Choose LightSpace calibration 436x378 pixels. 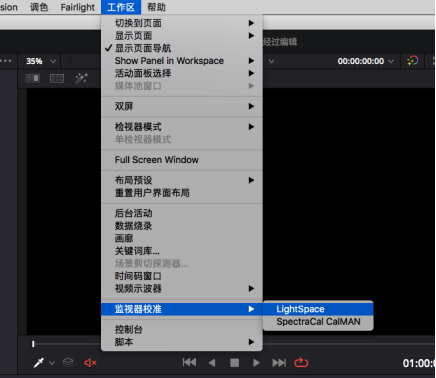coord(318,309)
